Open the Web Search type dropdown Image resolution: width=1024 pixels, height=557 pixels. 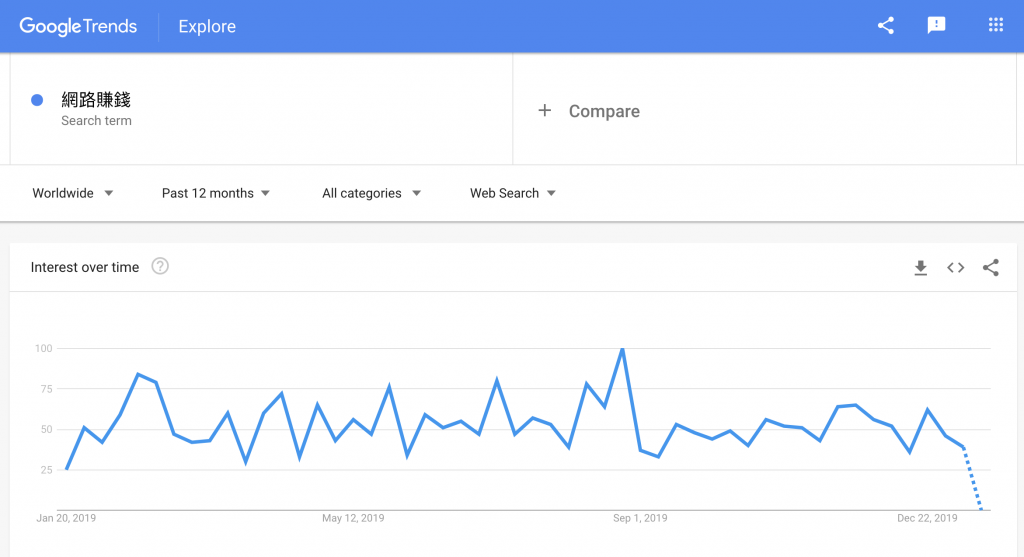point(513,193)
